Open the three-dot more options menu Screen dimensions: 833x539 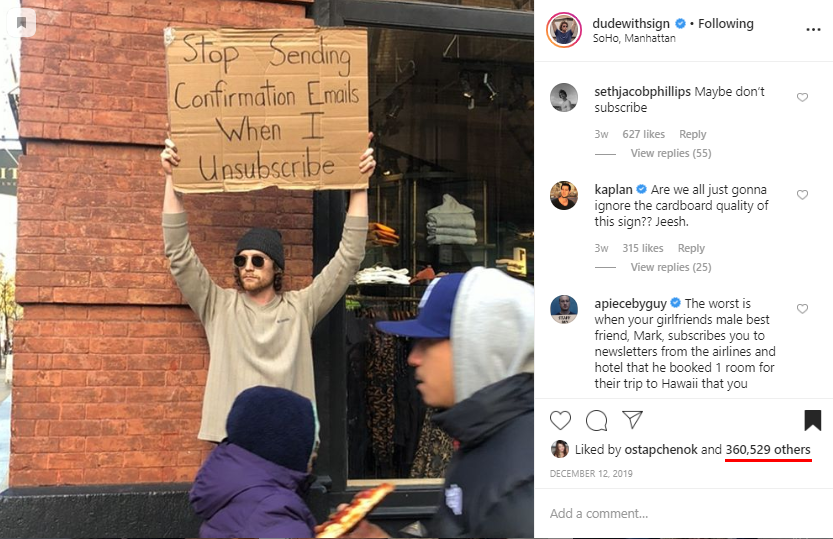click(x=813, y=30)
